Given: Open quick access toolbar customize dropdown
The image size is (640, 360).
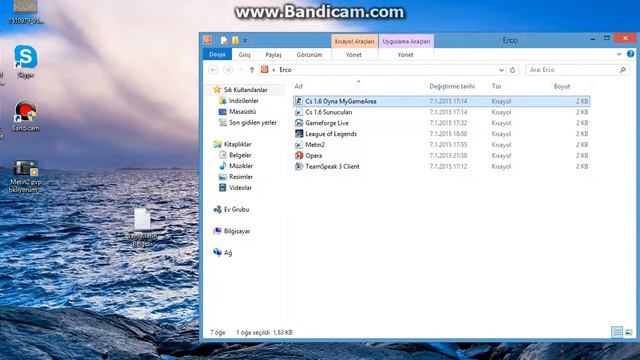Looking at the screenshot, I should (245, 40).
